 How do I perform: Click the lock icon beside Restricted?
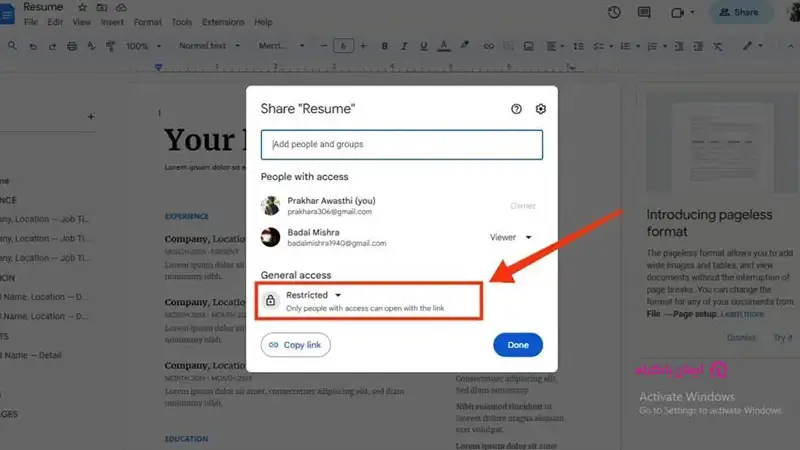coord(270,300)
